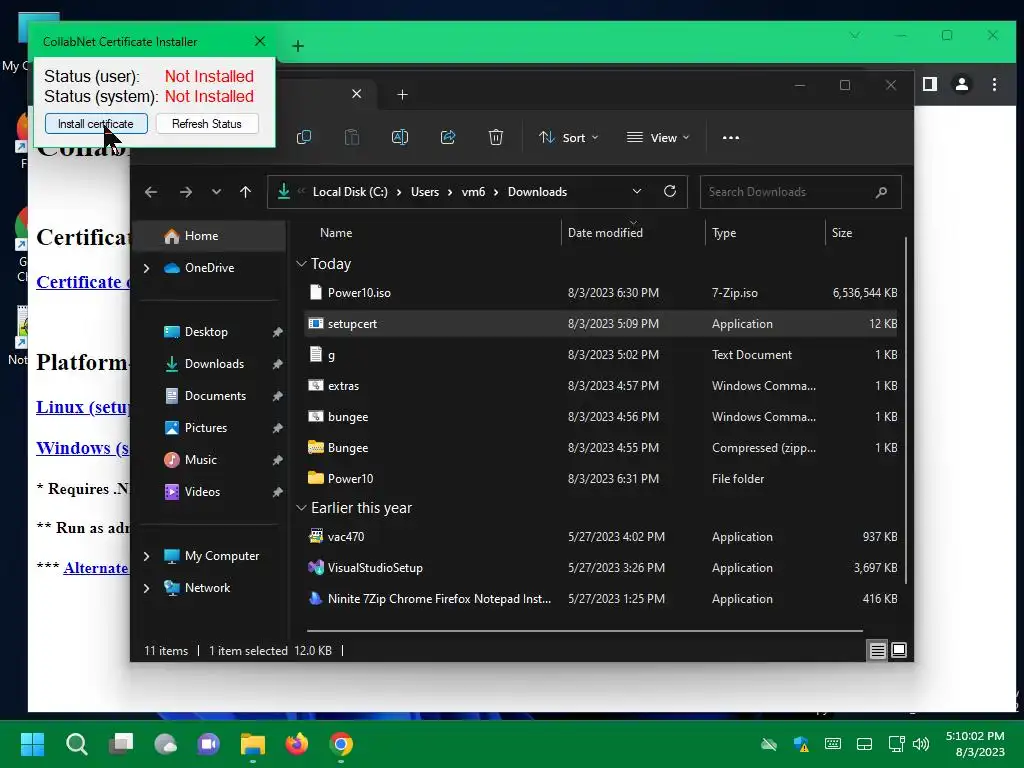Refresh the Downloads folder view
1024x768 pixels.
click(x=670, y=191)
